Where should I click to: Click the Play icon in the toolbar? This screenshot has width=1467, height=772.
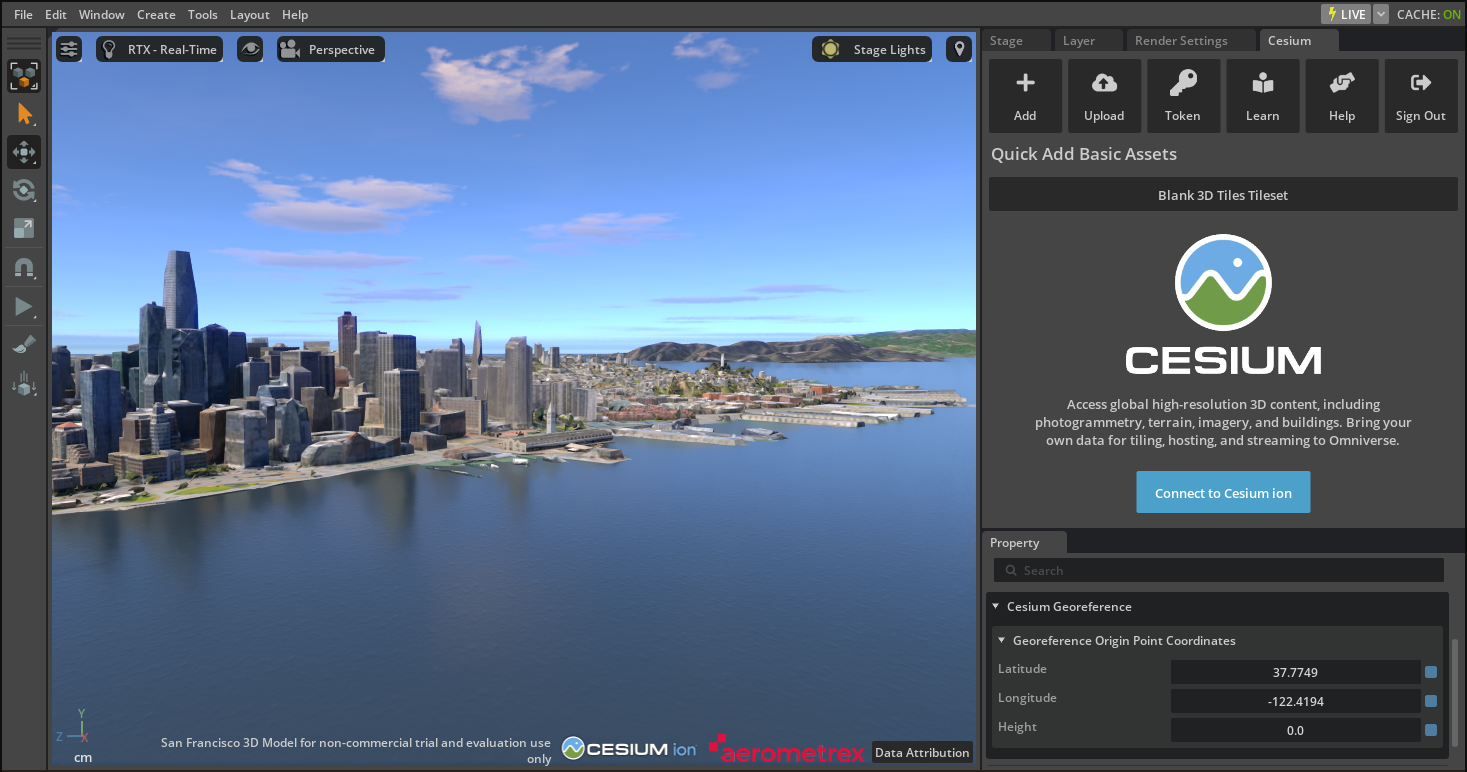[23, 306]
